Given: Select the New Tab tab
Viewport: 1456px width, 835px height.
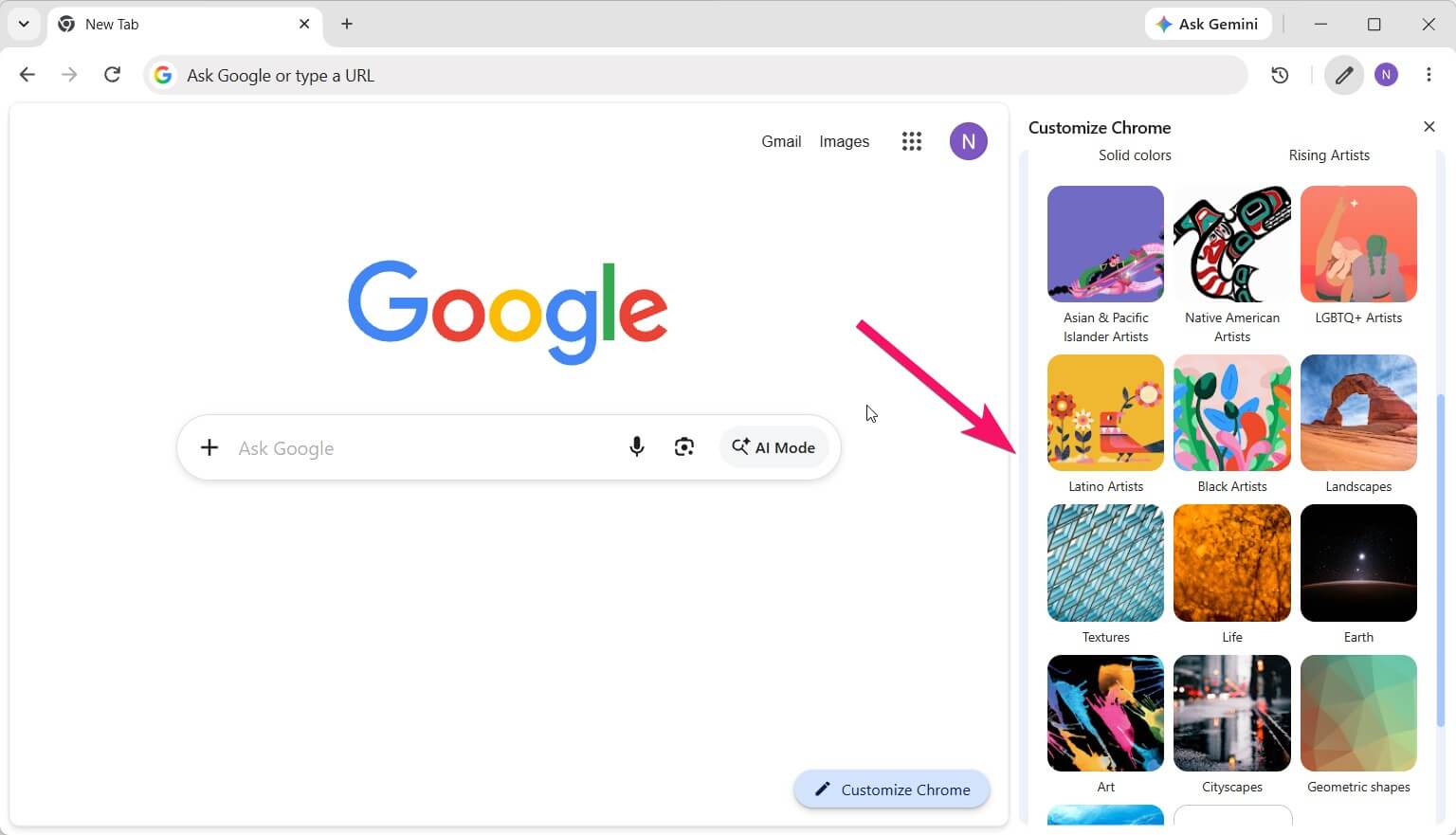Looking at the screenshot, I should click(184, 25).
